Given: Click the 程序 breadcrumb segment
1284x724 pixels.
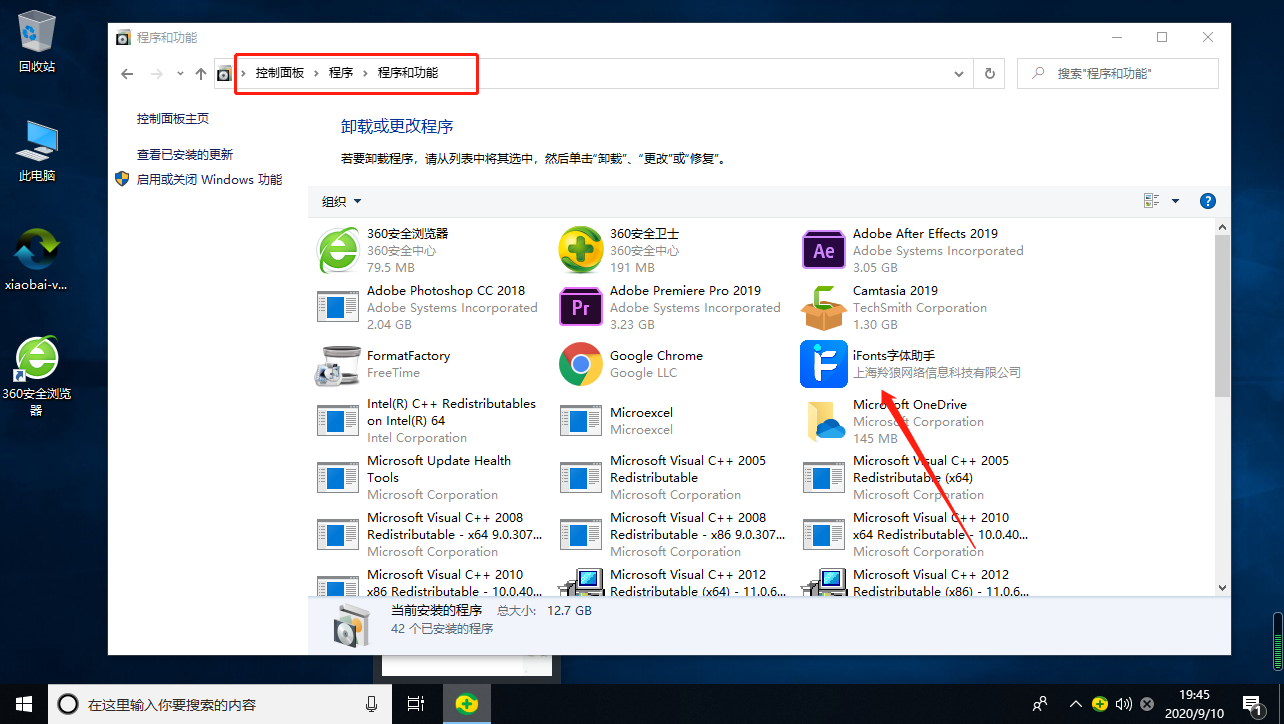Looking at the screenshot, I should coord(341,73).
